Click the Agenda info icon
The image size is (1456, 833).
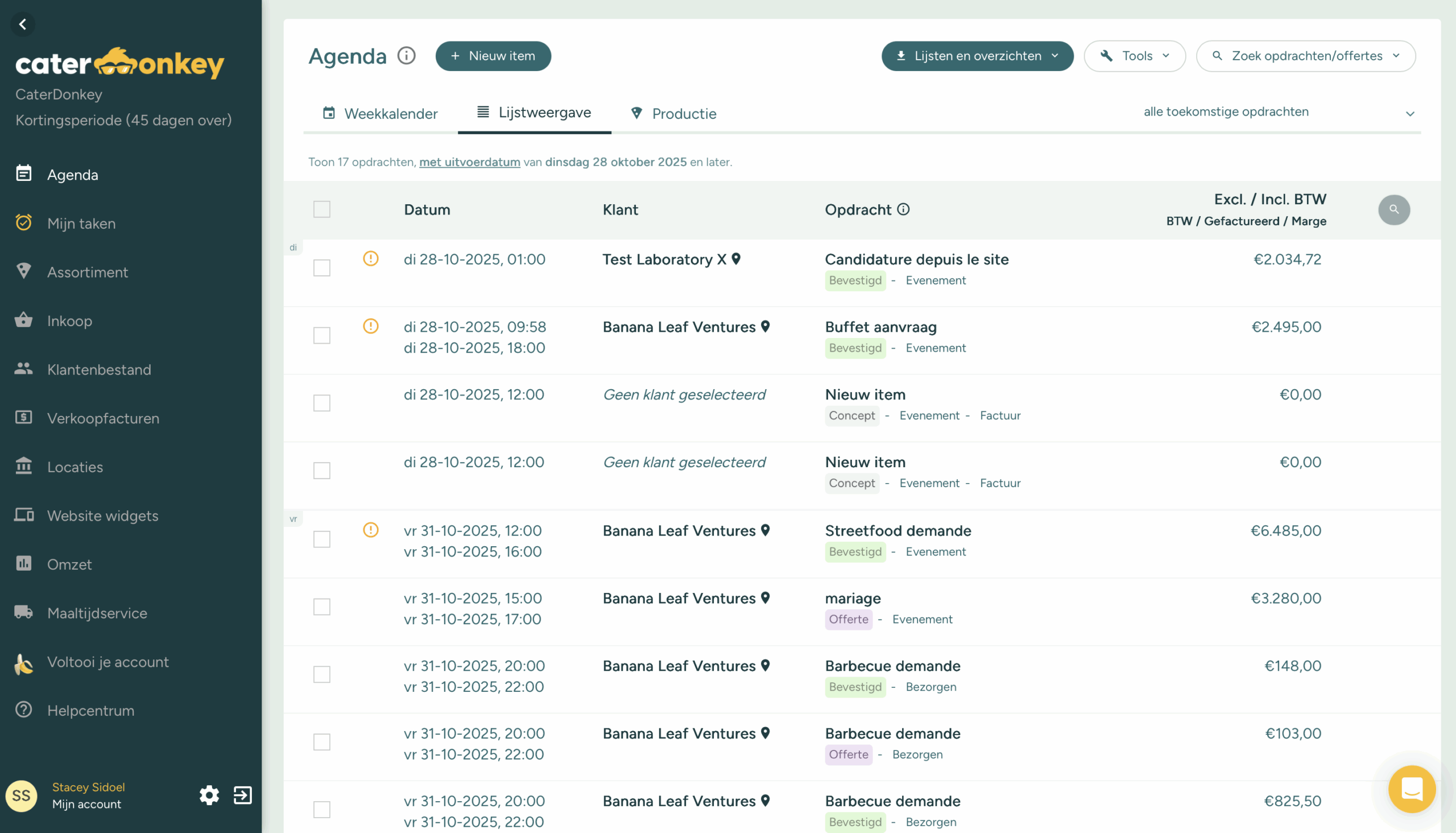(x=406, y=56)
